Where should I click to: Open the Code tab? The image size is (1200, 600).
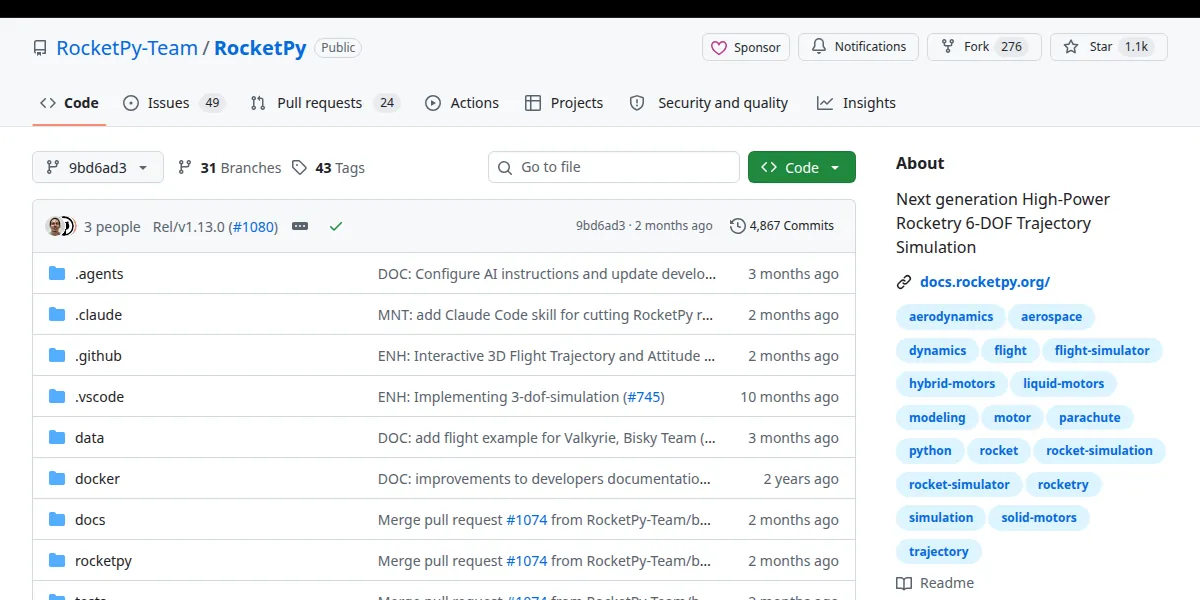coord(69,103)
